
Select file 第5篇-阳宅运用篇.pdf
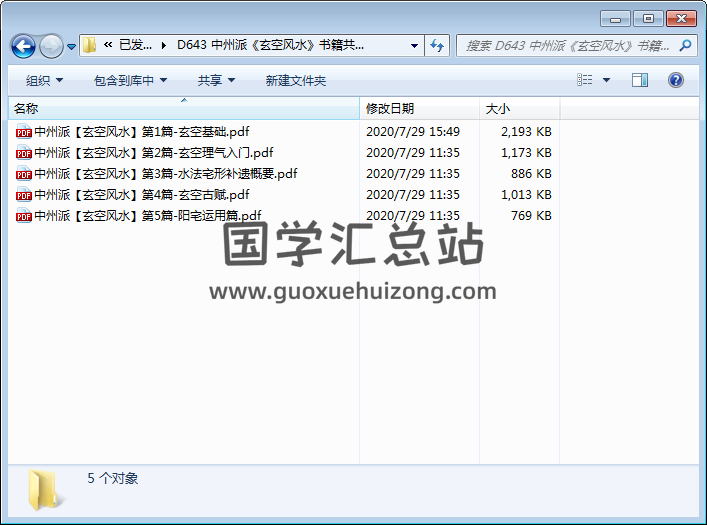148,216
